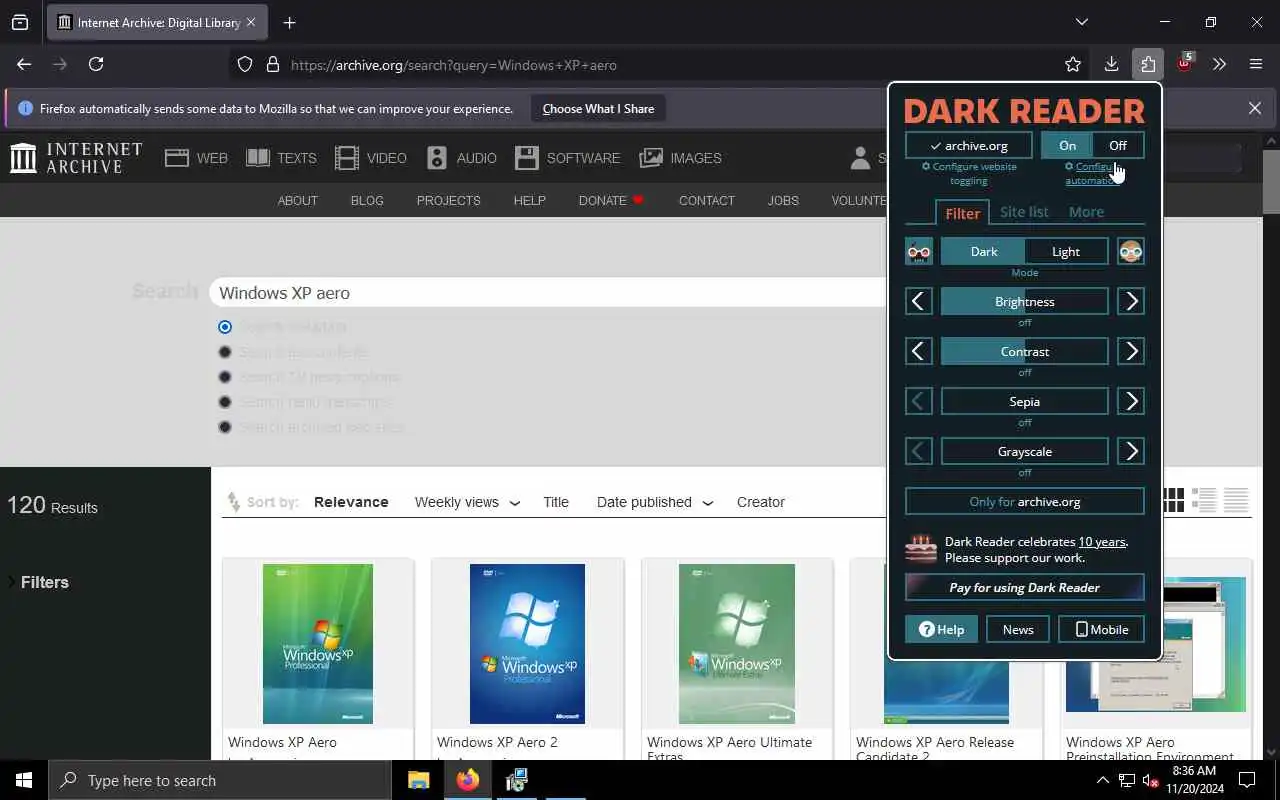Show hidden system tray icons
Viewport: 1280px width, 800px height.
click(x=1103, y=780)
